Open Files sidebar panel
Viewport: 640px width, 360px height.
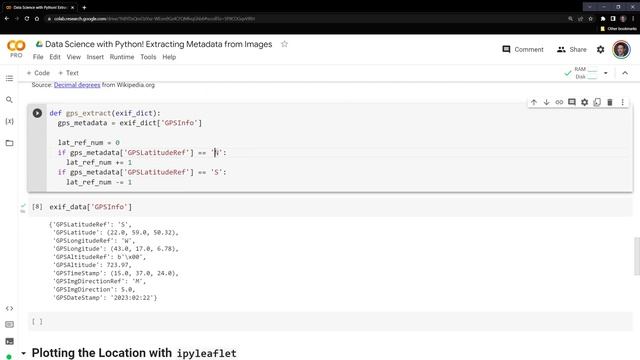coord(9,143)
